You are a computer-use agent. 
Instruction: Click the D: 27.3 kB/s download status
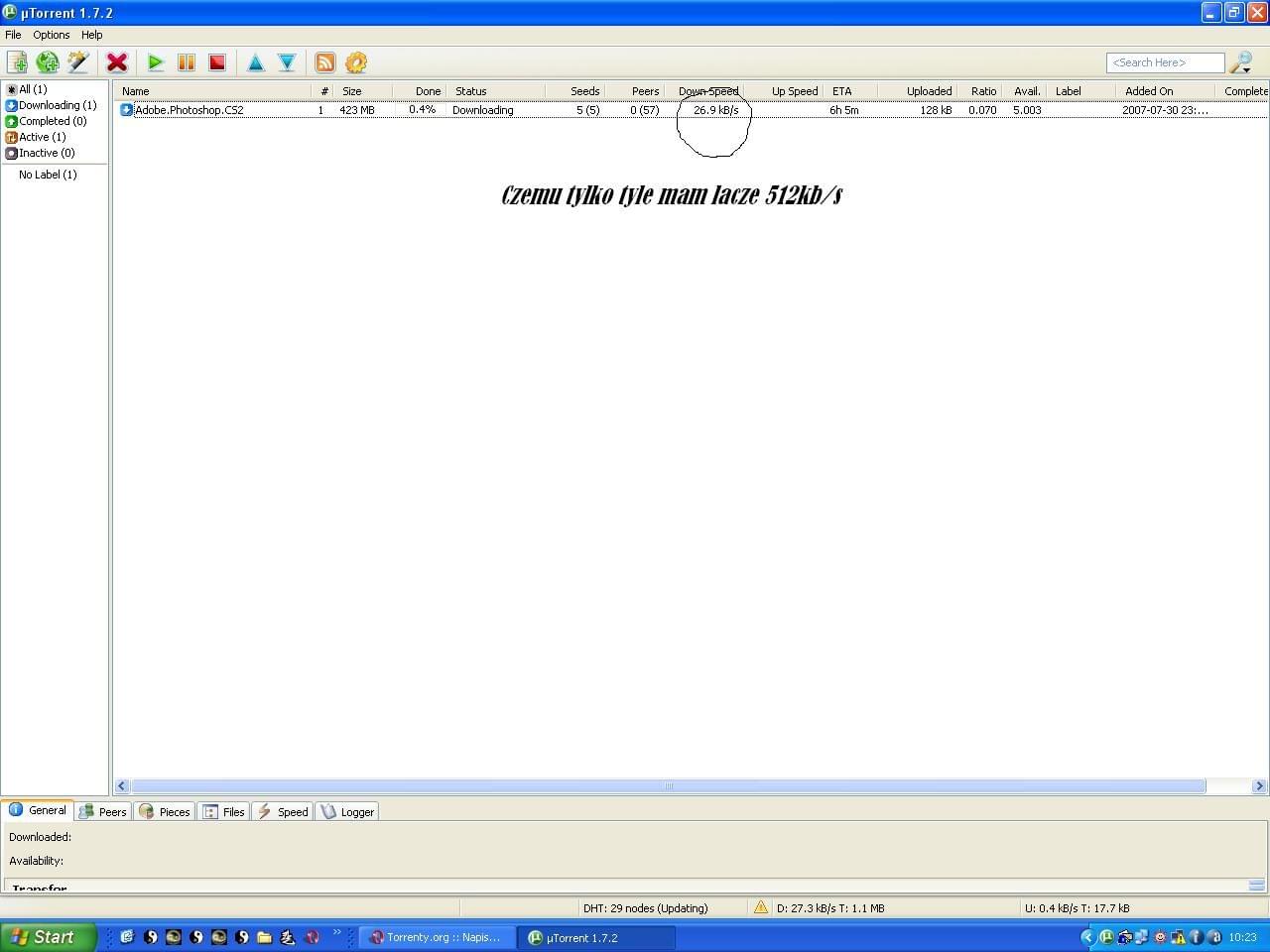[x=830, y=908]
